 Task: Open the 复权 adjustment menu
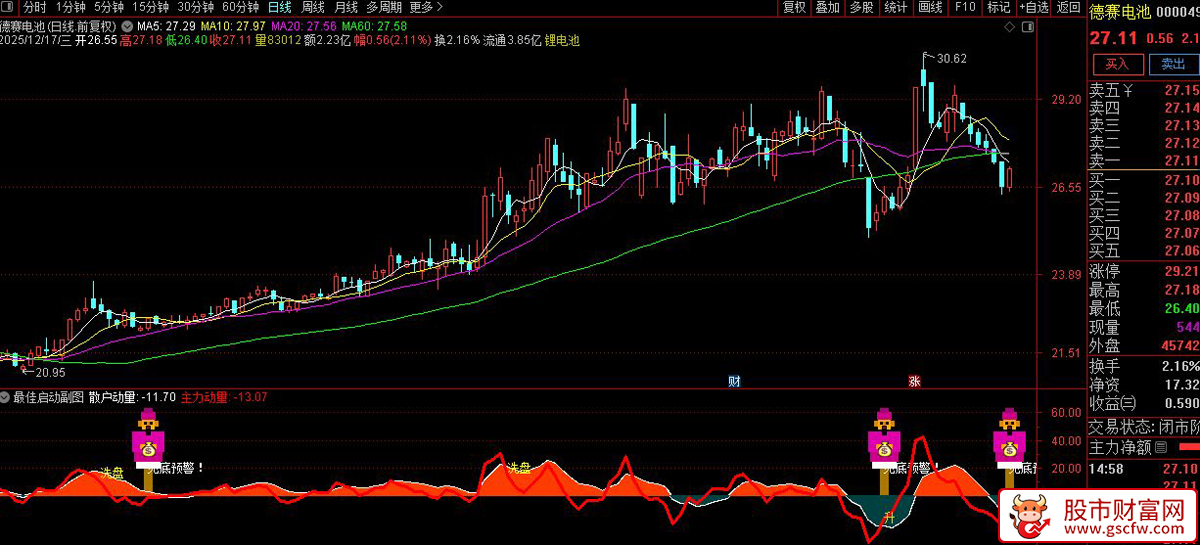pos(794,7)
